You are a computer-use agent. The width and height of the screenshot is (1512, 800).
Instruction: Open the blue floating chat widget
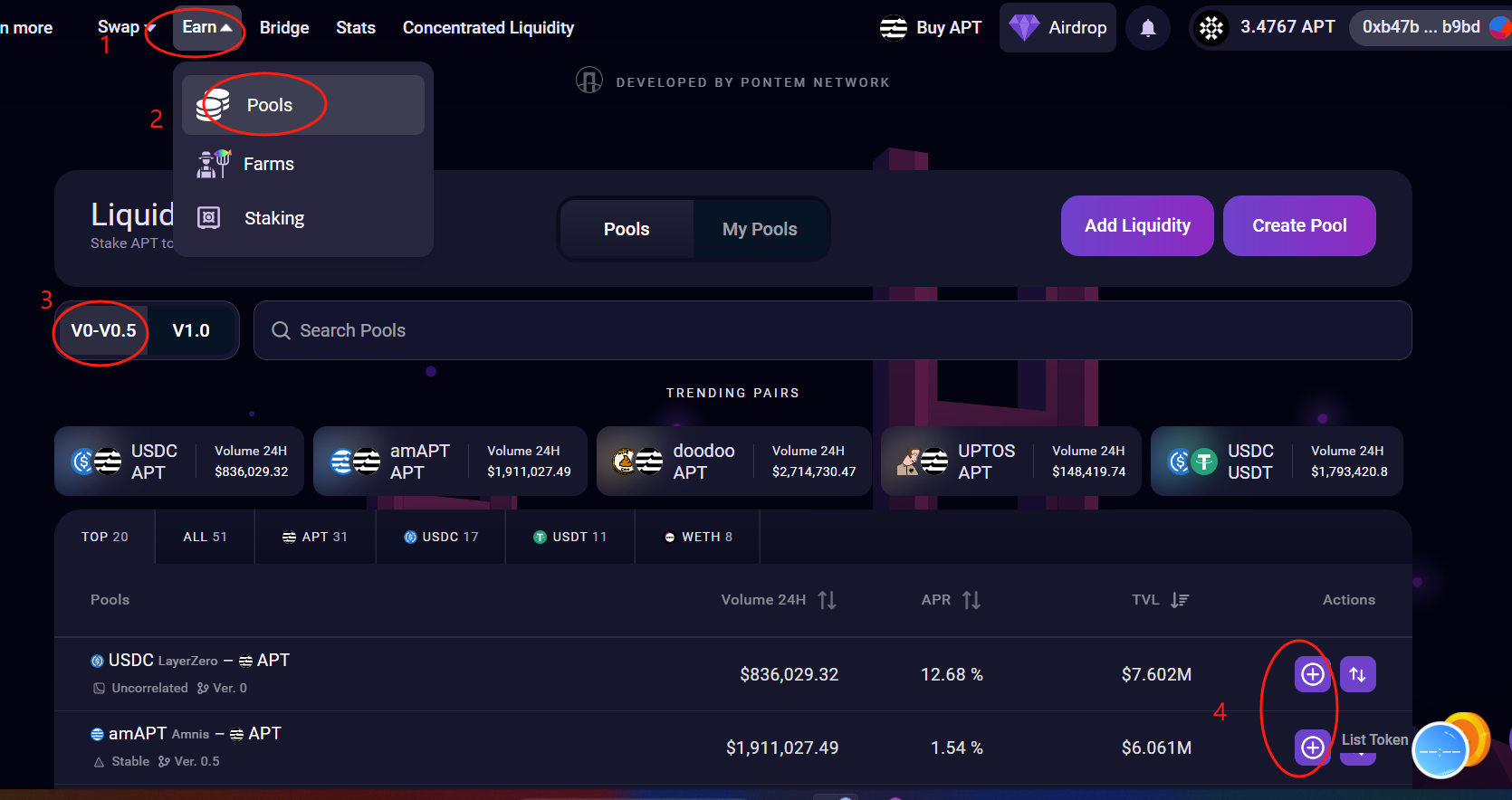click(x=1440, y=750)
